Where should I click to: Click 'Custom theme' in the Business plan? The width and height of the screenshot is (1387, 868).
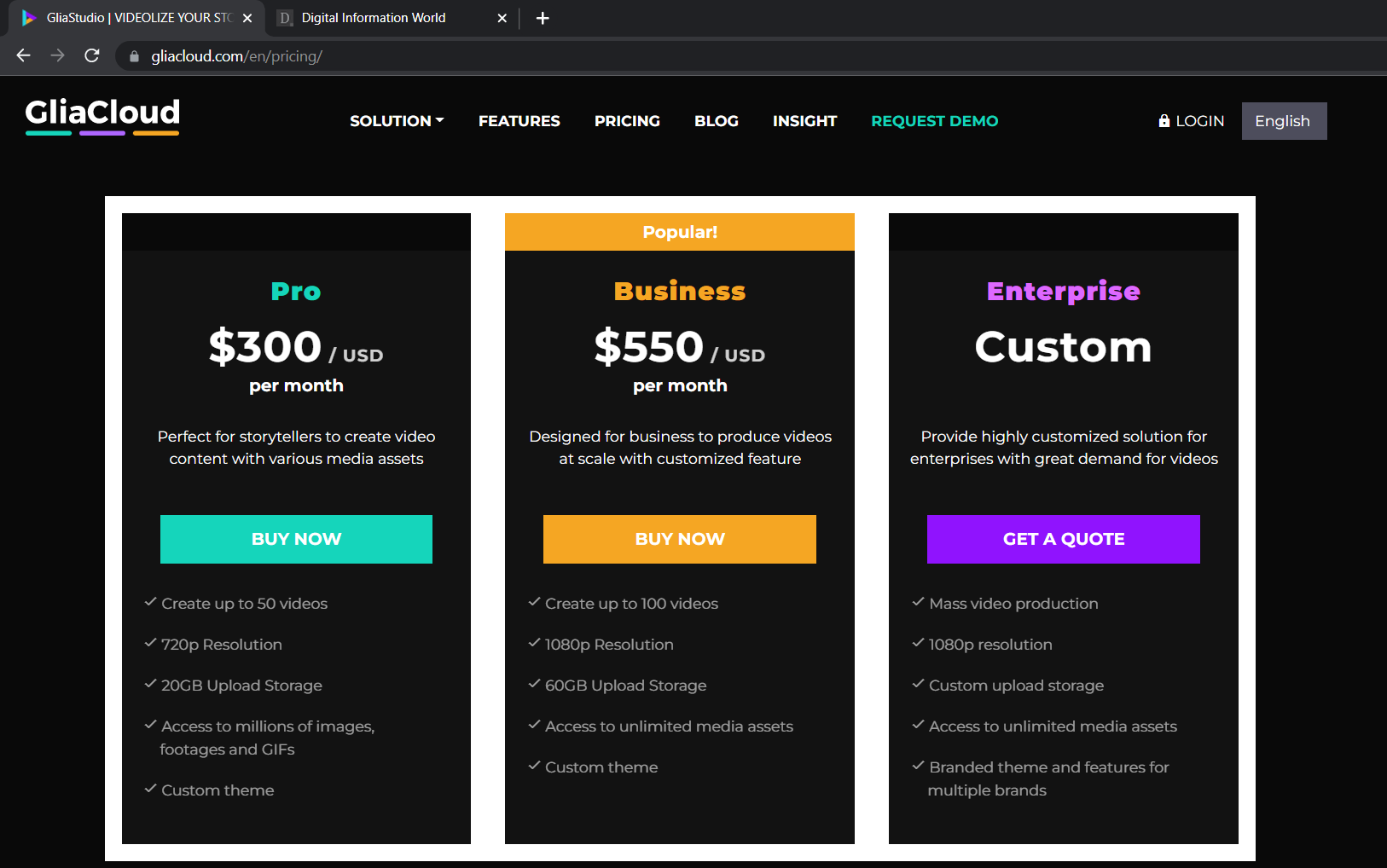click(601, 767)
